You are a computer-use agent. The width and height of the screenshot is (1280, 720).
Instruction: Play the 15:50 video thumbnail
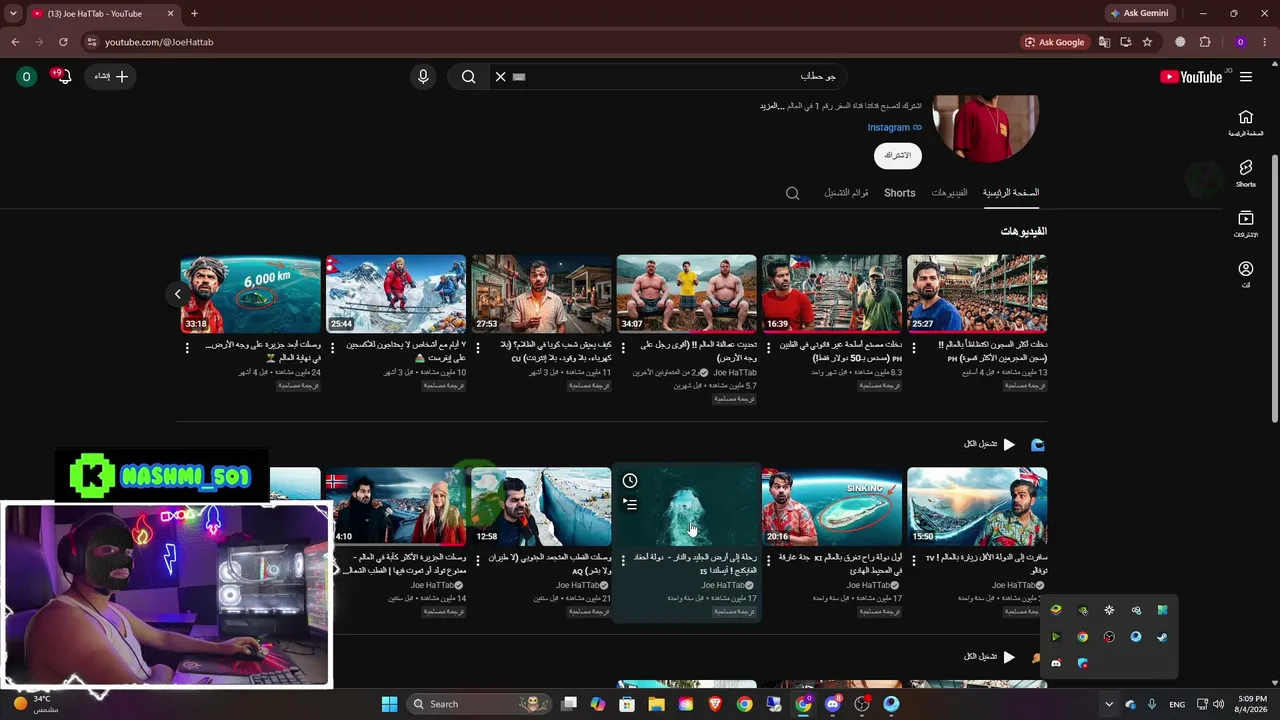pos(977,506)
